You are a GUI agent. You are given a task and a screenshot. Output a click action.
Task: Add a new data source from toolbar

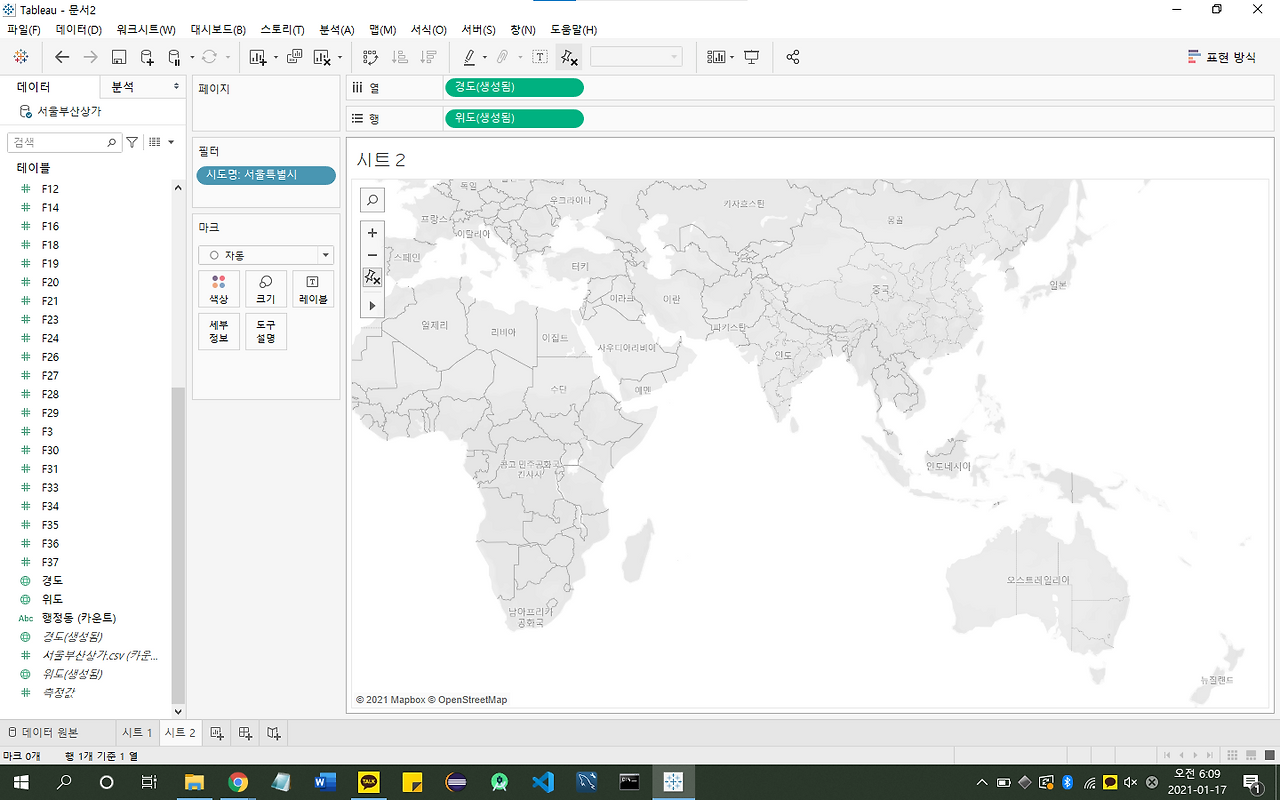coord(147,57)
